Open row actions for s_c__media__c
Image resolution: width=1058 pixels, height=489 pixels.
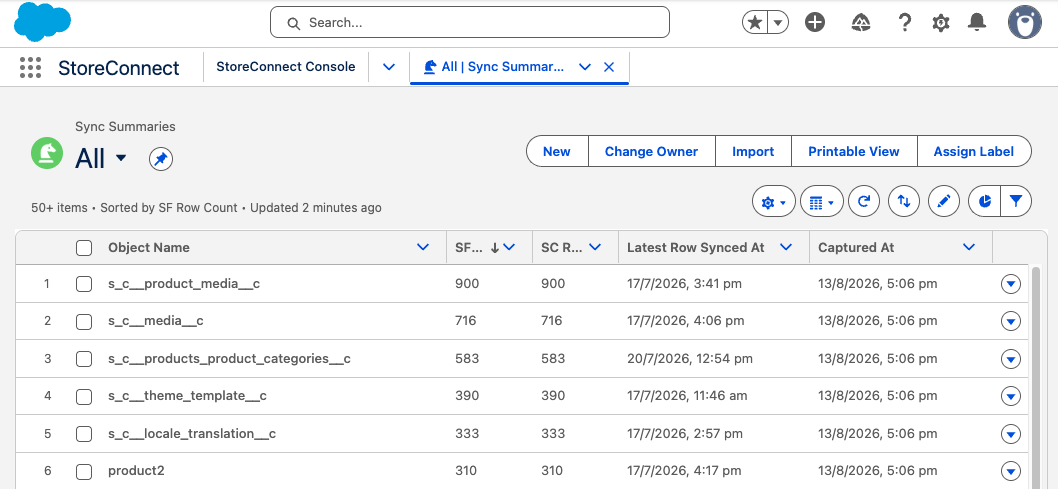(1010, 322)
